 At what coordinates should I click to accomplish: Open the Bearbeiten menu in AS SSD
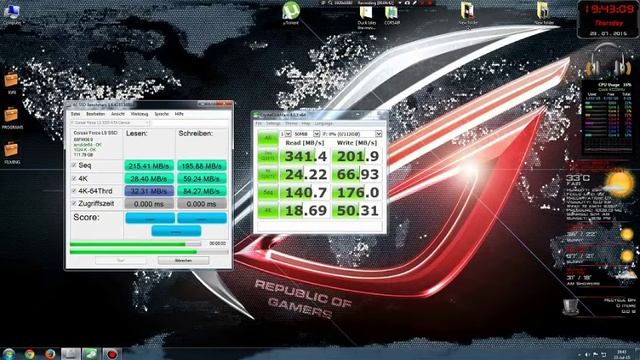click(96, 114)
